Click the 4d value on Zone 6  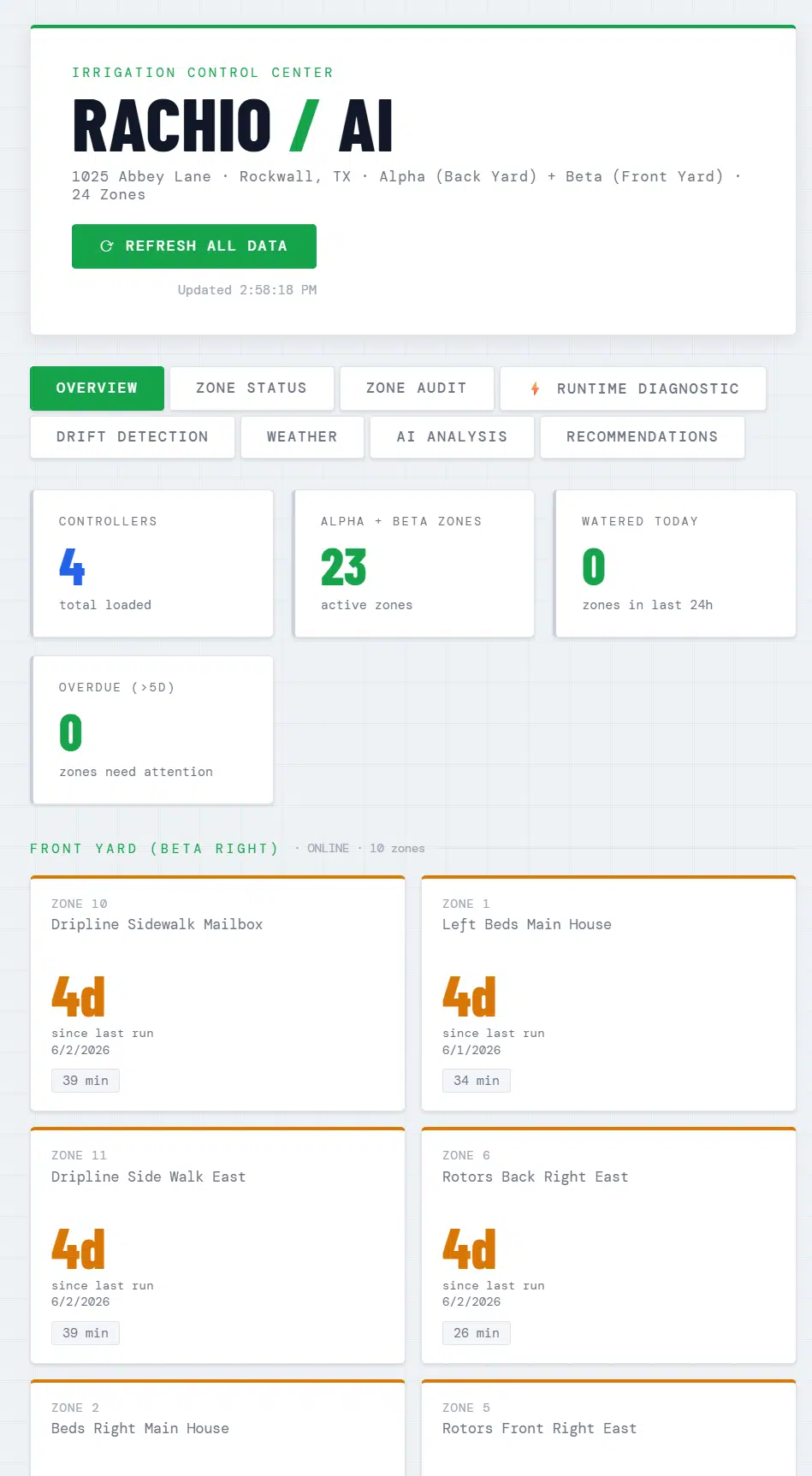coord(469,1248)
